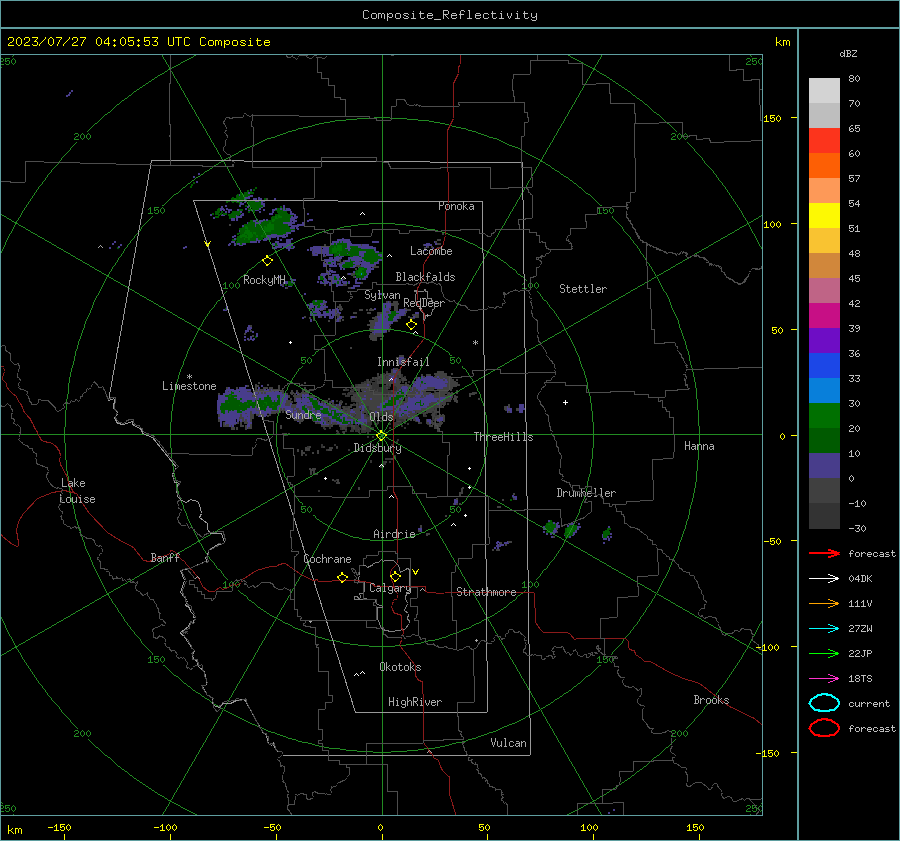
Task: Click the Calgary city label
Action: 390,588
